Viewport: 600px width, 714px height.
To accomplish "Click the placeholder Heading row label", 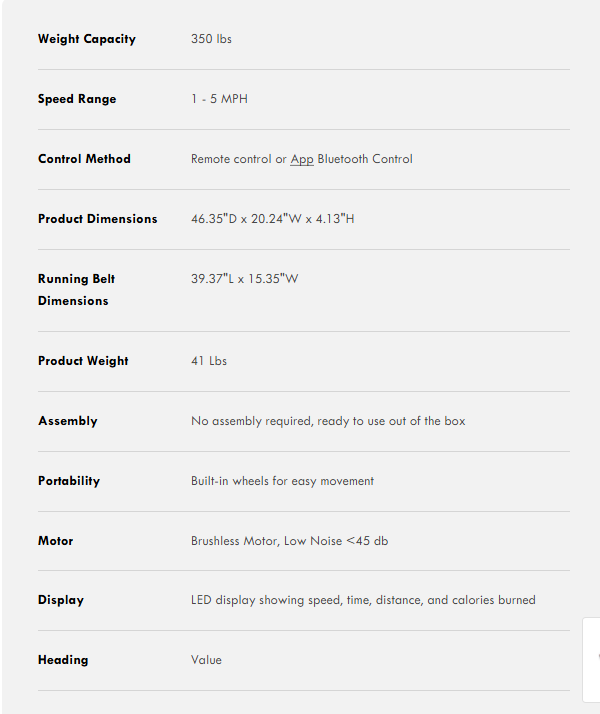I will 63,660.
